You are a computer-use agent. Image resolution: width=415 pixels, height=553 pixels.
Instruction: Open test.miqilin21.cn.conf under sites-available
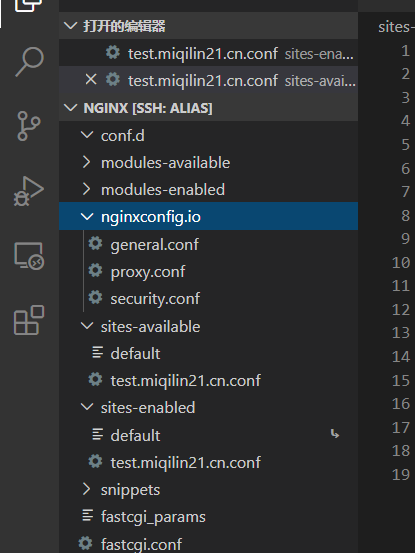208,380
